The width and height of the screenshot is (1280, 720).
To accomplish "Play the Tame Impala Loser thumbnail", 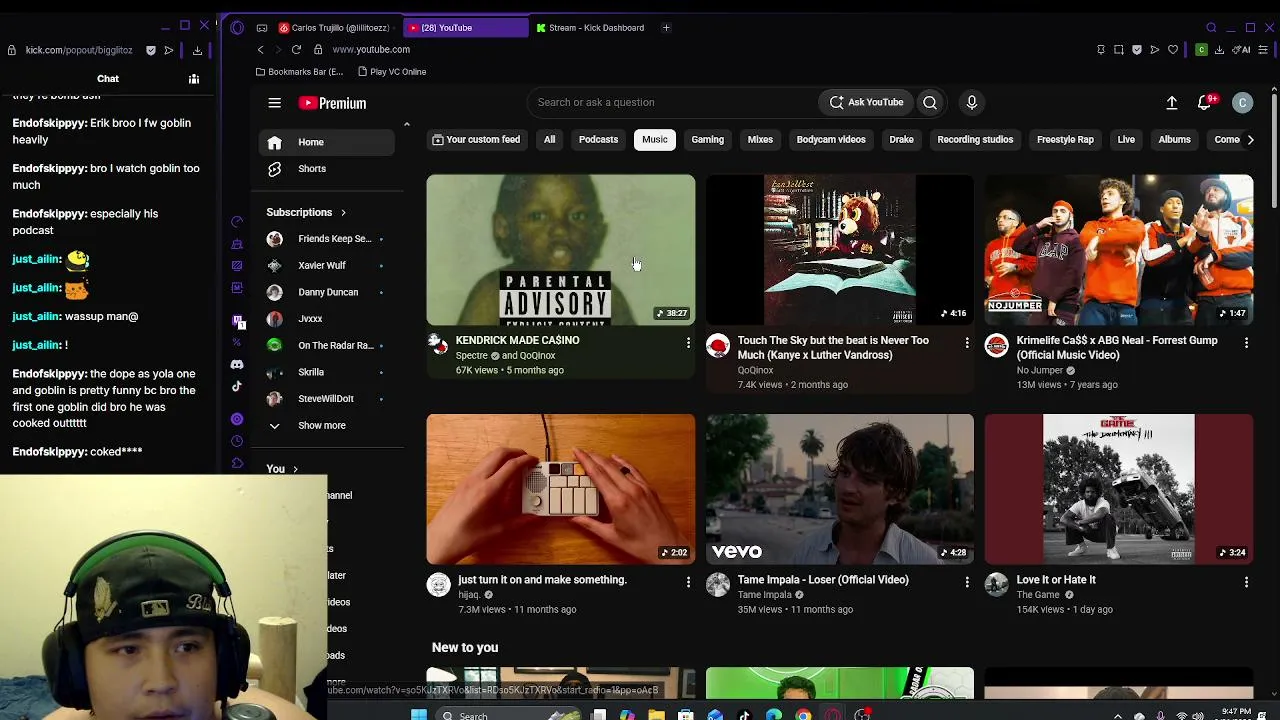I will tap(840, 489).
